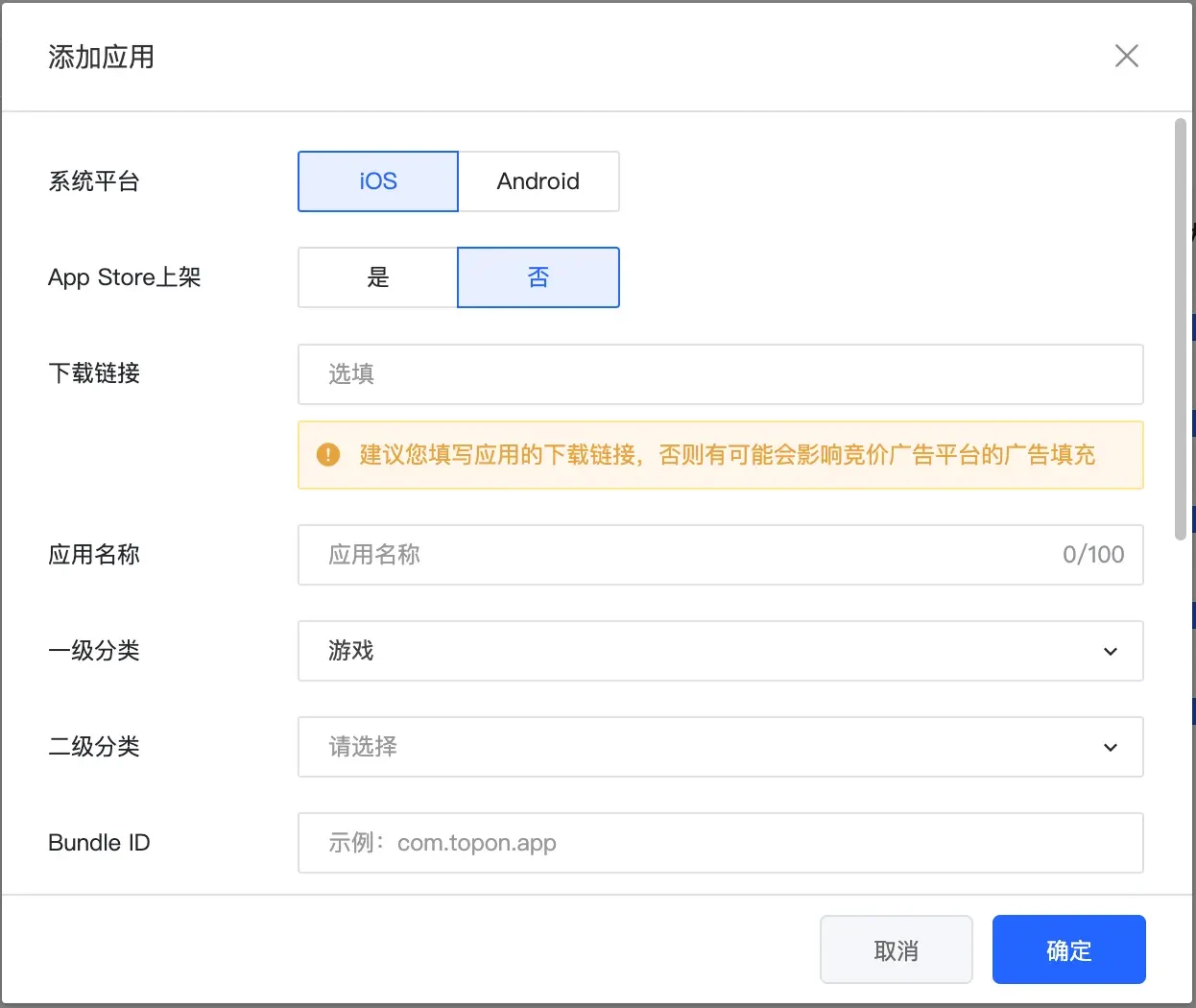
Task: Choose 是 for App Store上架
Action: (x=377, y=277)
